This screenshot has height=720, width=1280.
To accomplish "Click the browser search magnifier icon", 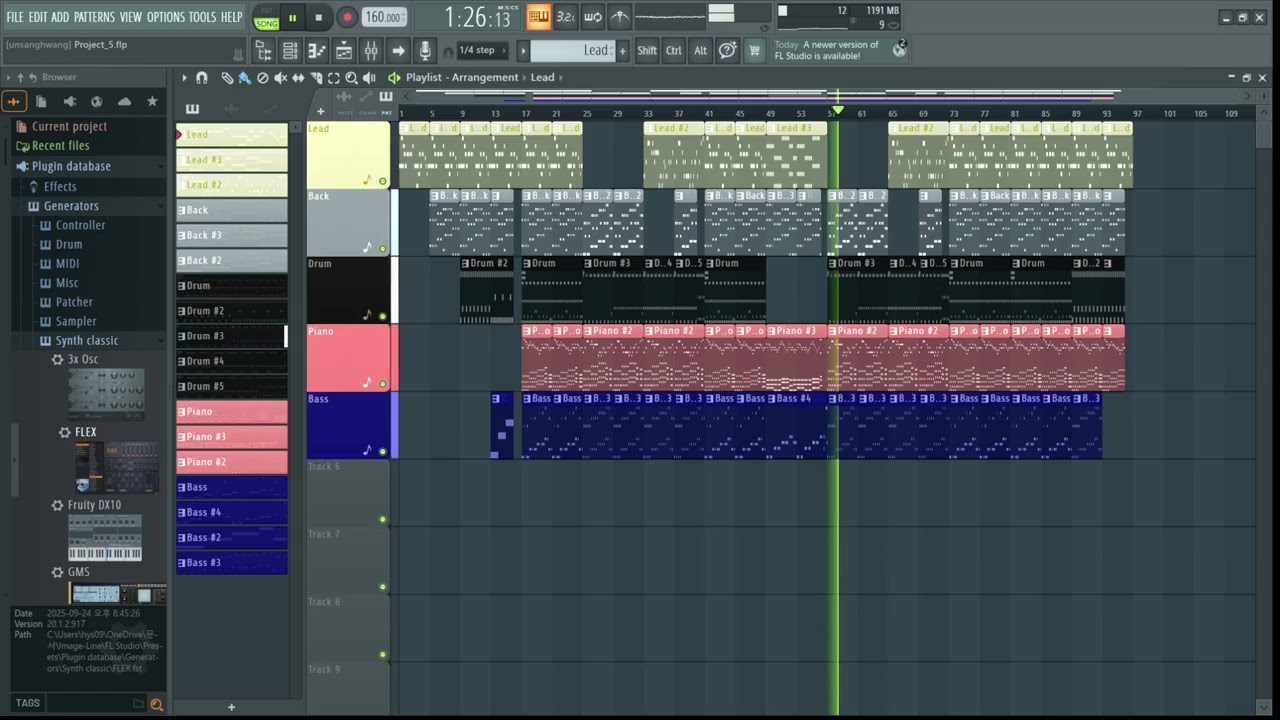I will coord(156,704).
